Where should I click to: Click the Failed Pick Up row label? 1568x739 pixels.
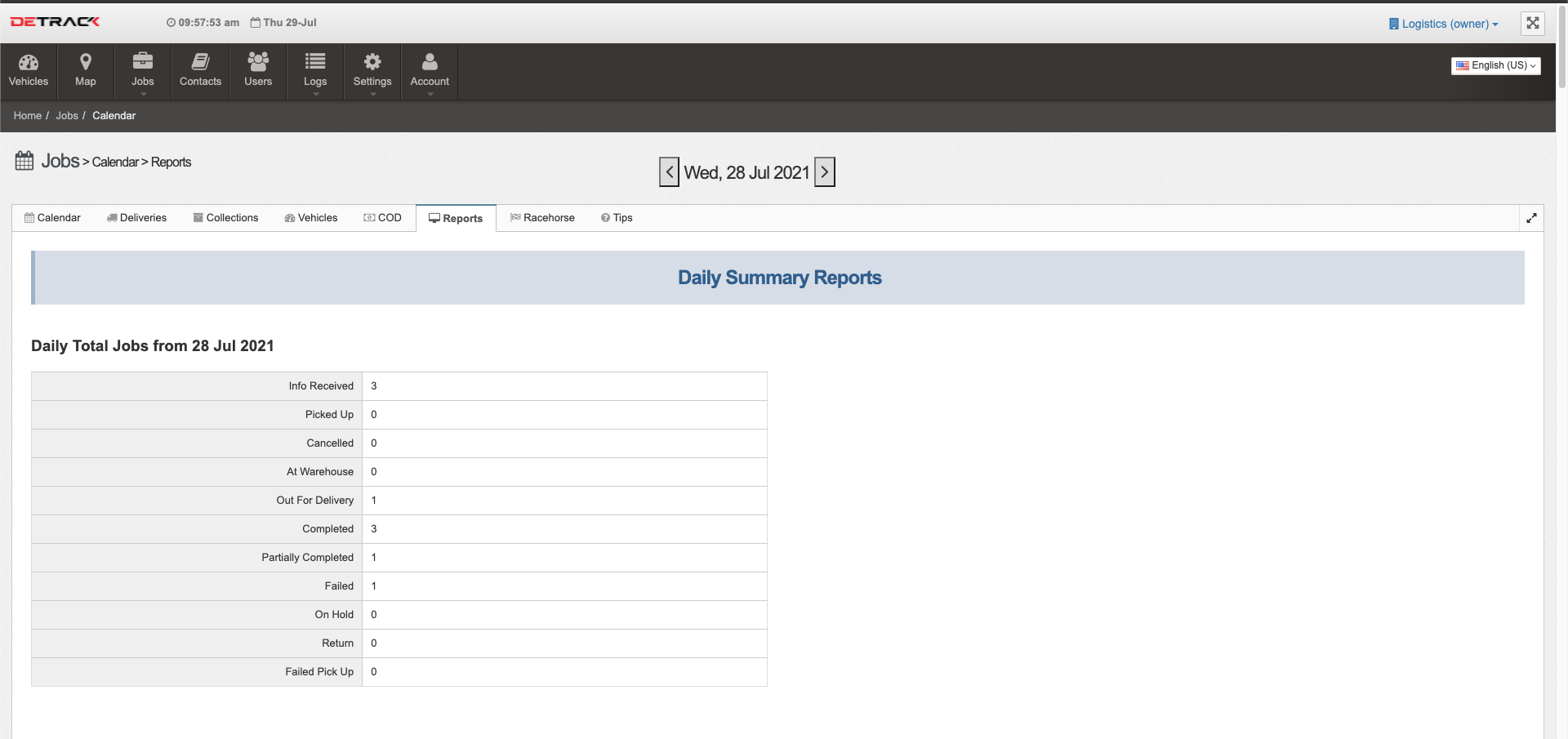pos(319,672)
